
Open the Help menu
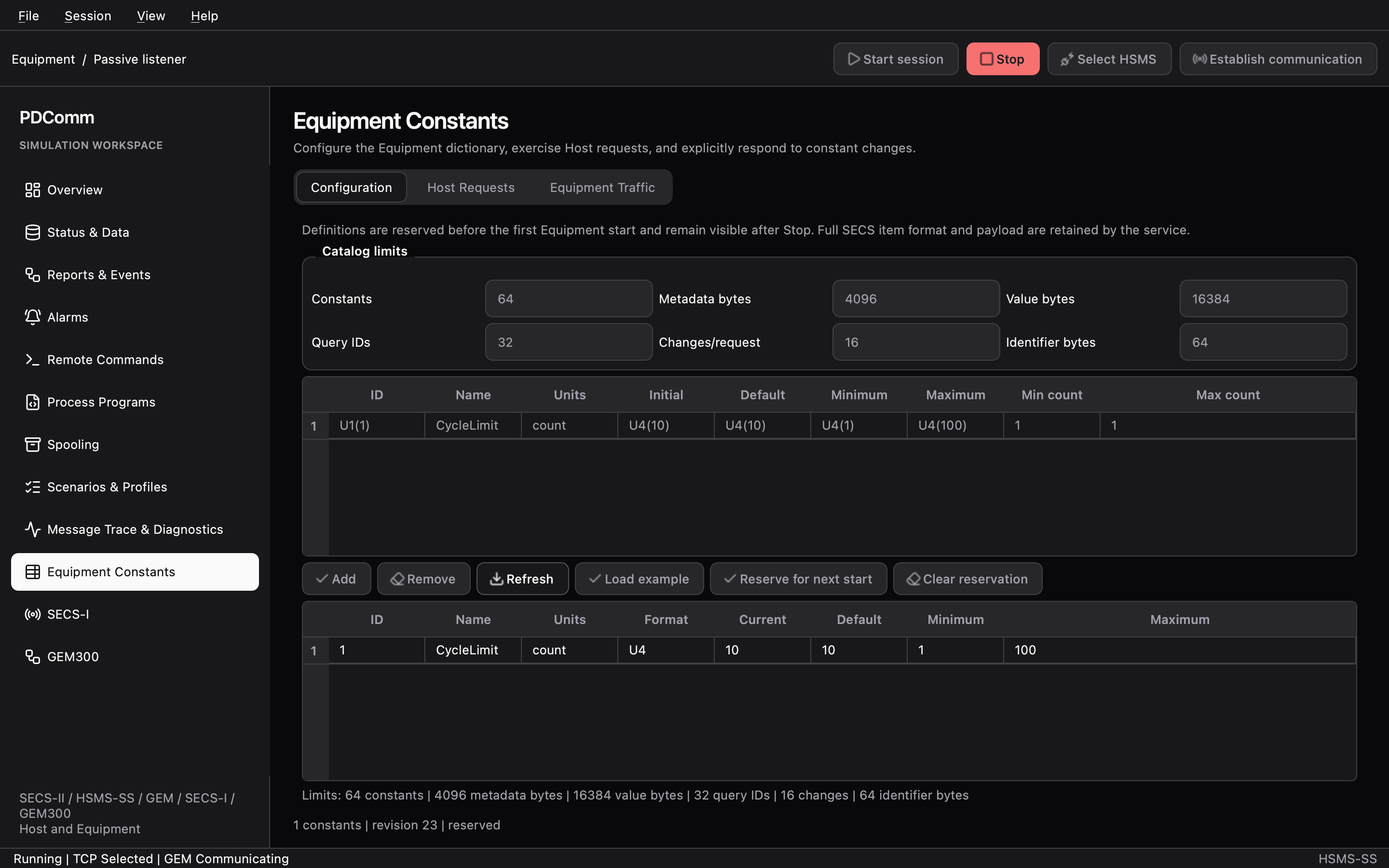[204, 15]
